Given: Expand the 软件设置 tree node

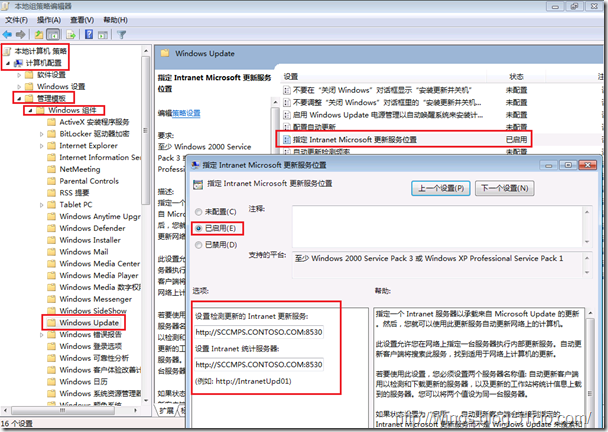Looking at the screenshot, I should 19,75.
